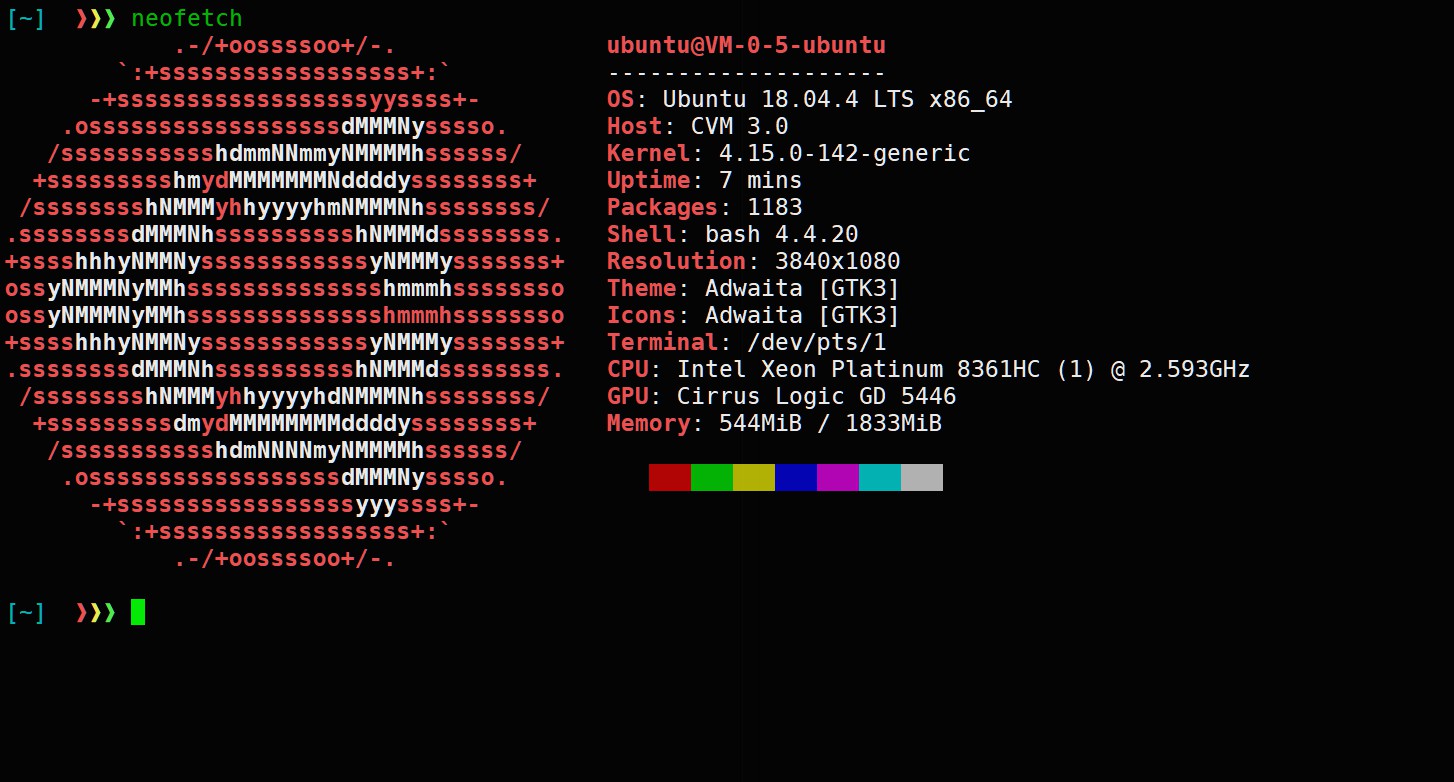Screen dimensions: 1454x782
Task: Click the green terminal cursor block
Action: [x=138, y=612]
